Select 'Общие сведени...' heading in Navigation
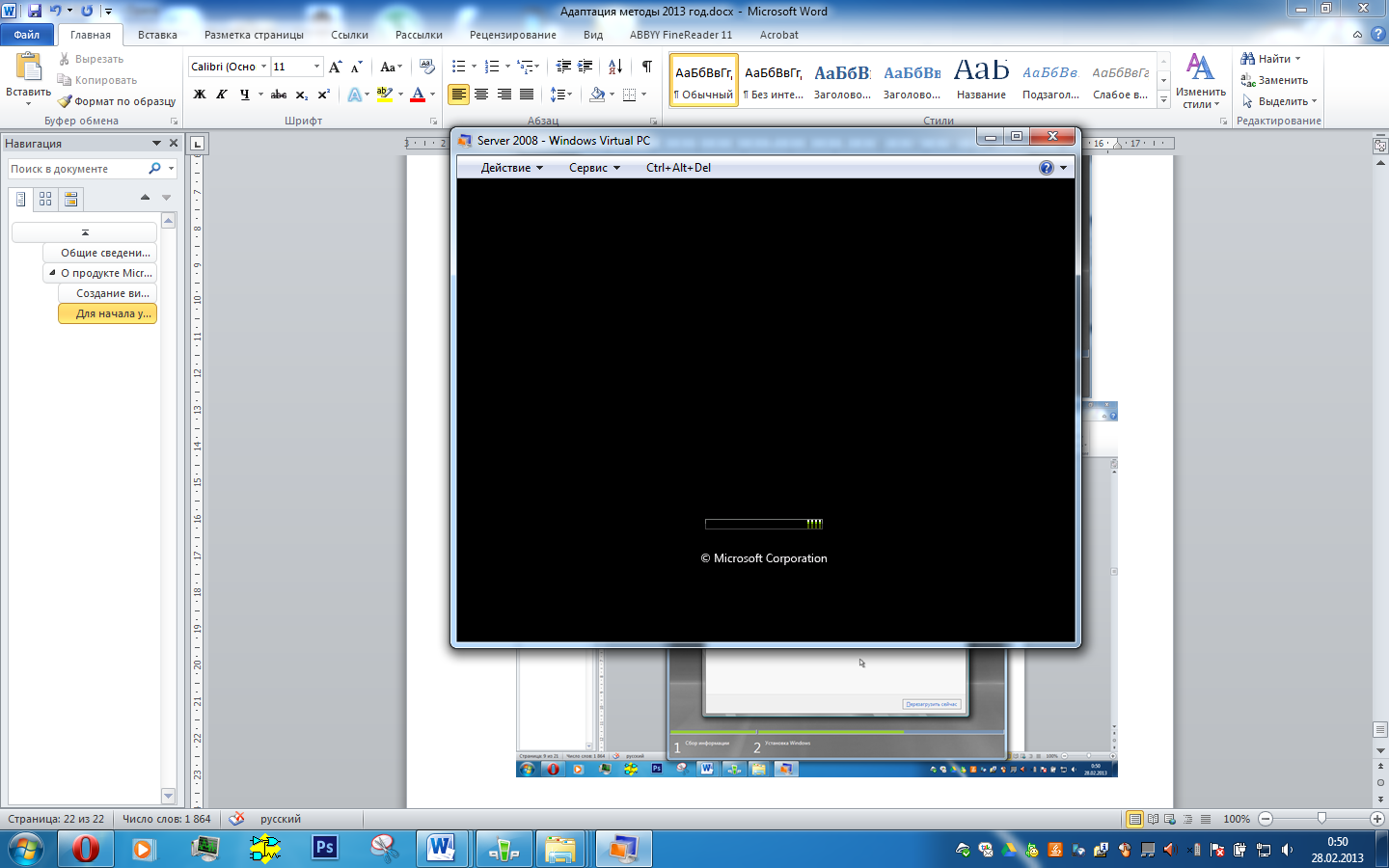Screen dimensions: 1389x868 click(99, 253)
